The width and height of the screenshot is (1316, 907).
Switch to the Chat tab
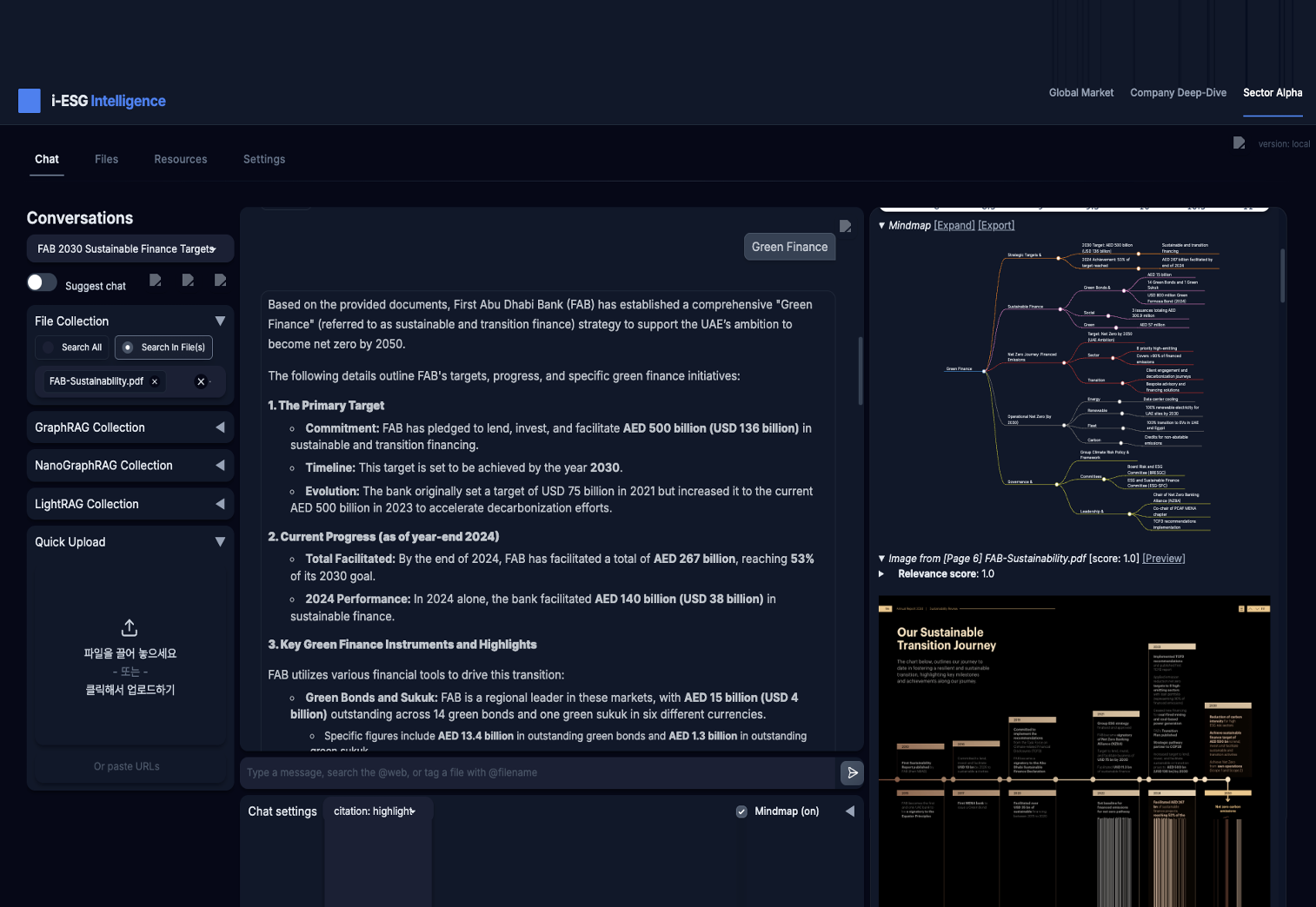click(47, 159)
